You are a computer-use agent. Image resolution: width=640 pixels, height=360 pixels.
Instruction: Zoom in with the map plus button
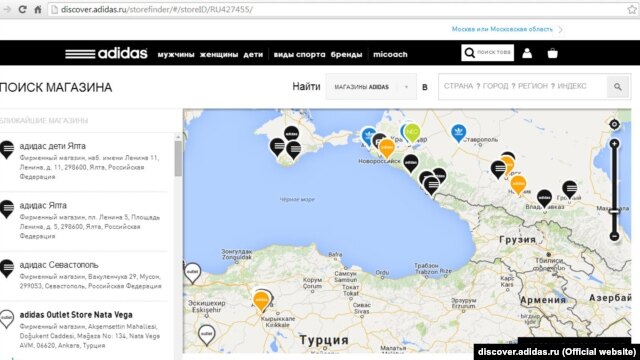pos(614,144)
